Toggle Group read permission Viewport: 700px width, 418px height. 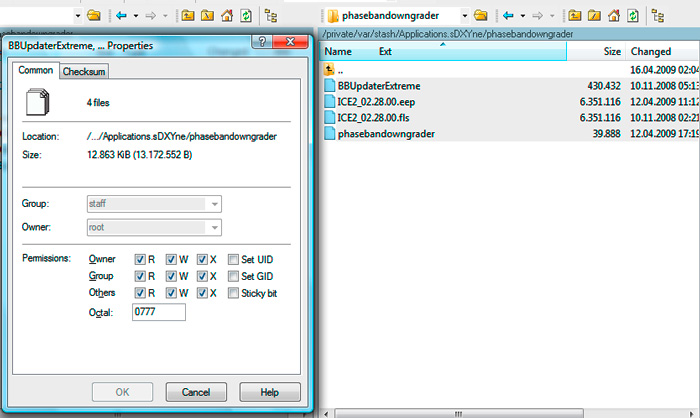tap(140, 276)
